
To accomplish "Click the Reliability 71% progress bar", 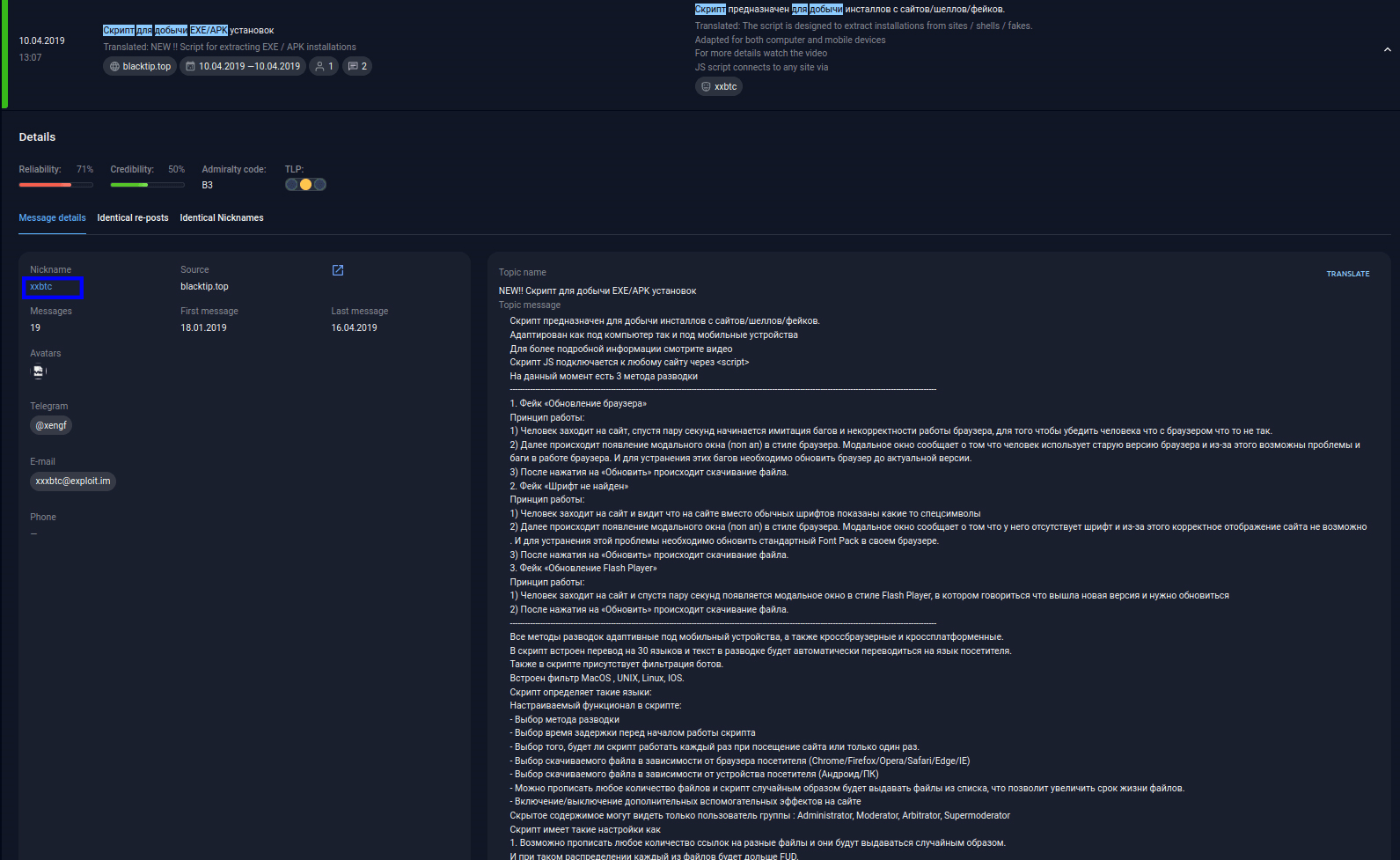I will (x=56, y=185).
